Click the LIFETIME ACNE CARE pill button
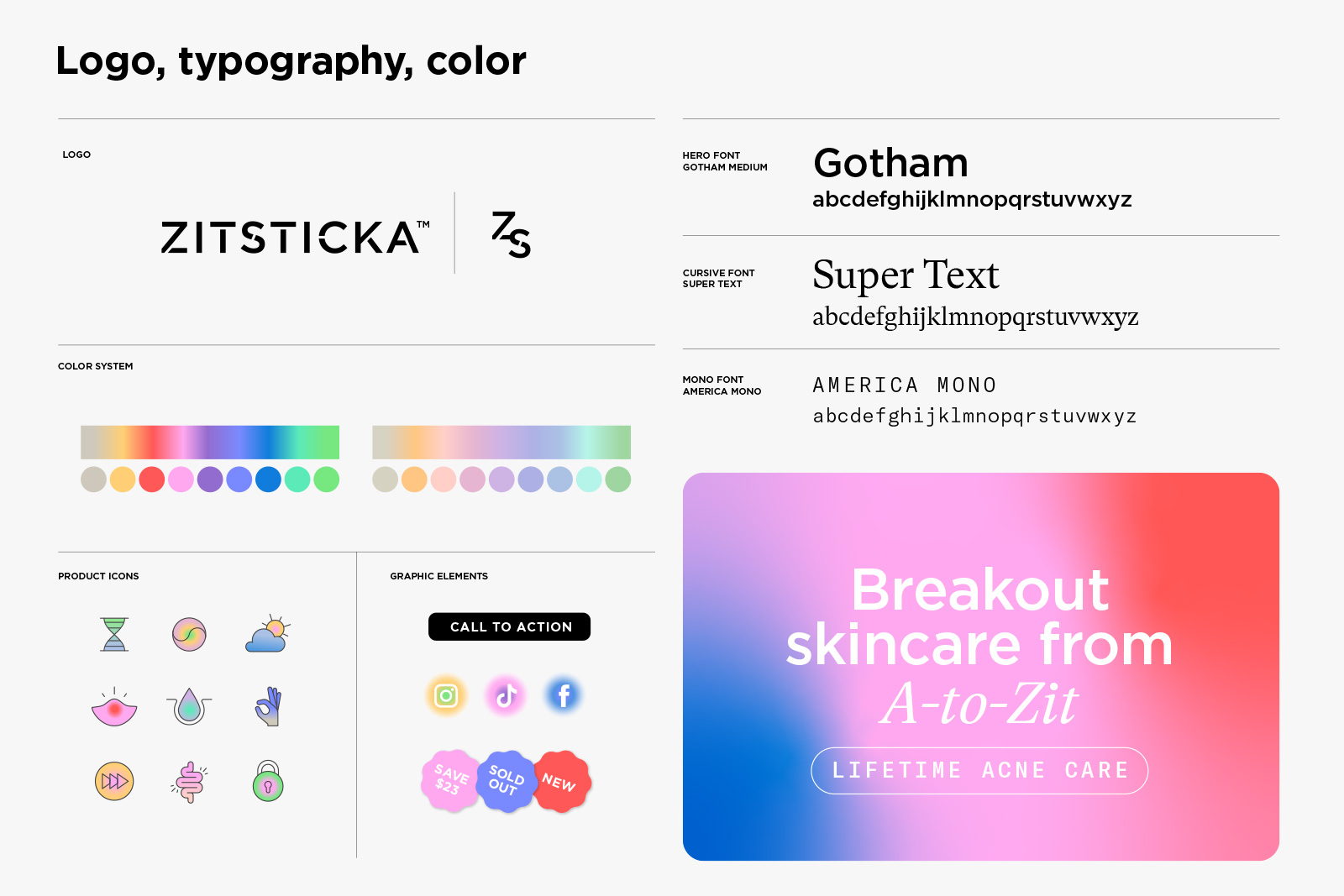This screenshot has width=1344, height=896. pyautogui.click(x=979, y=770)
